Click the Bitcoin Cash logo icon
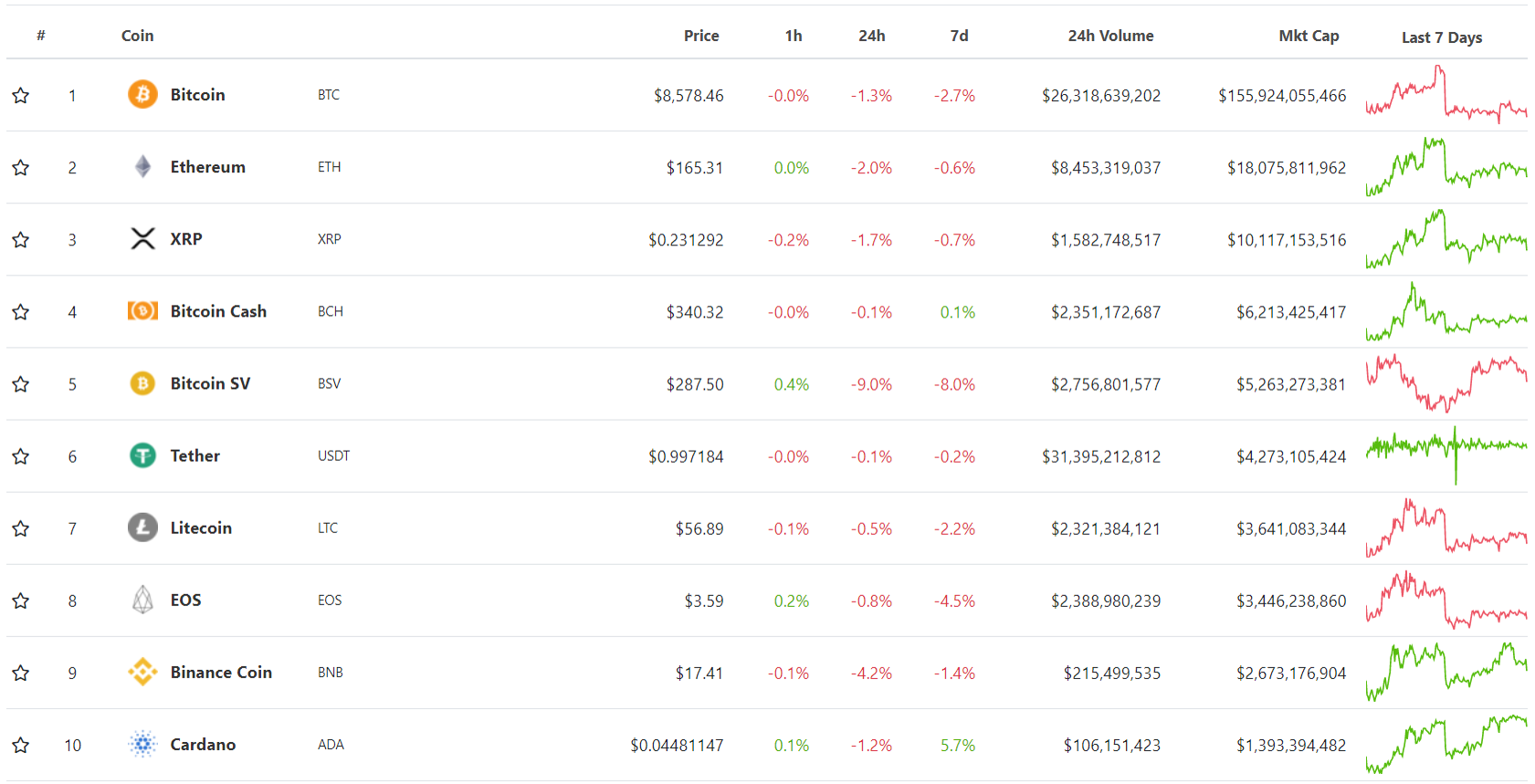Viewport: 1535px width, 784px height. [142, 310]
